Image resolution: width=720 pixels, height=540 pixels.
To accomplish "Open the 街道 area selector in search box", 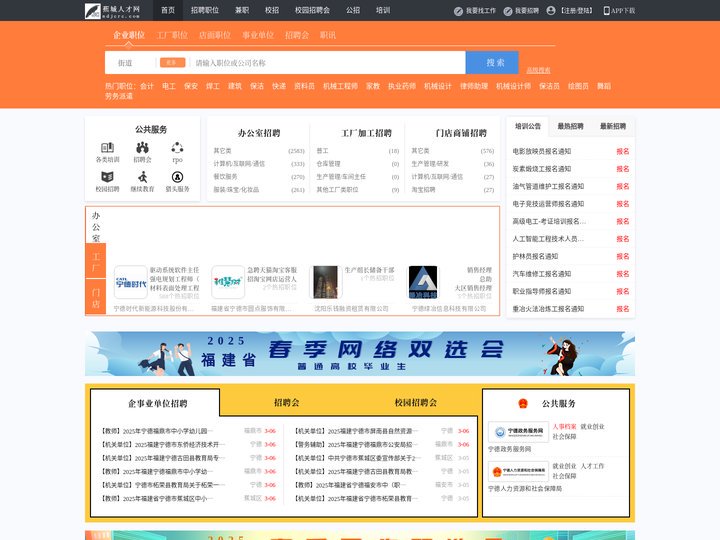I will [x=125, y=63].
